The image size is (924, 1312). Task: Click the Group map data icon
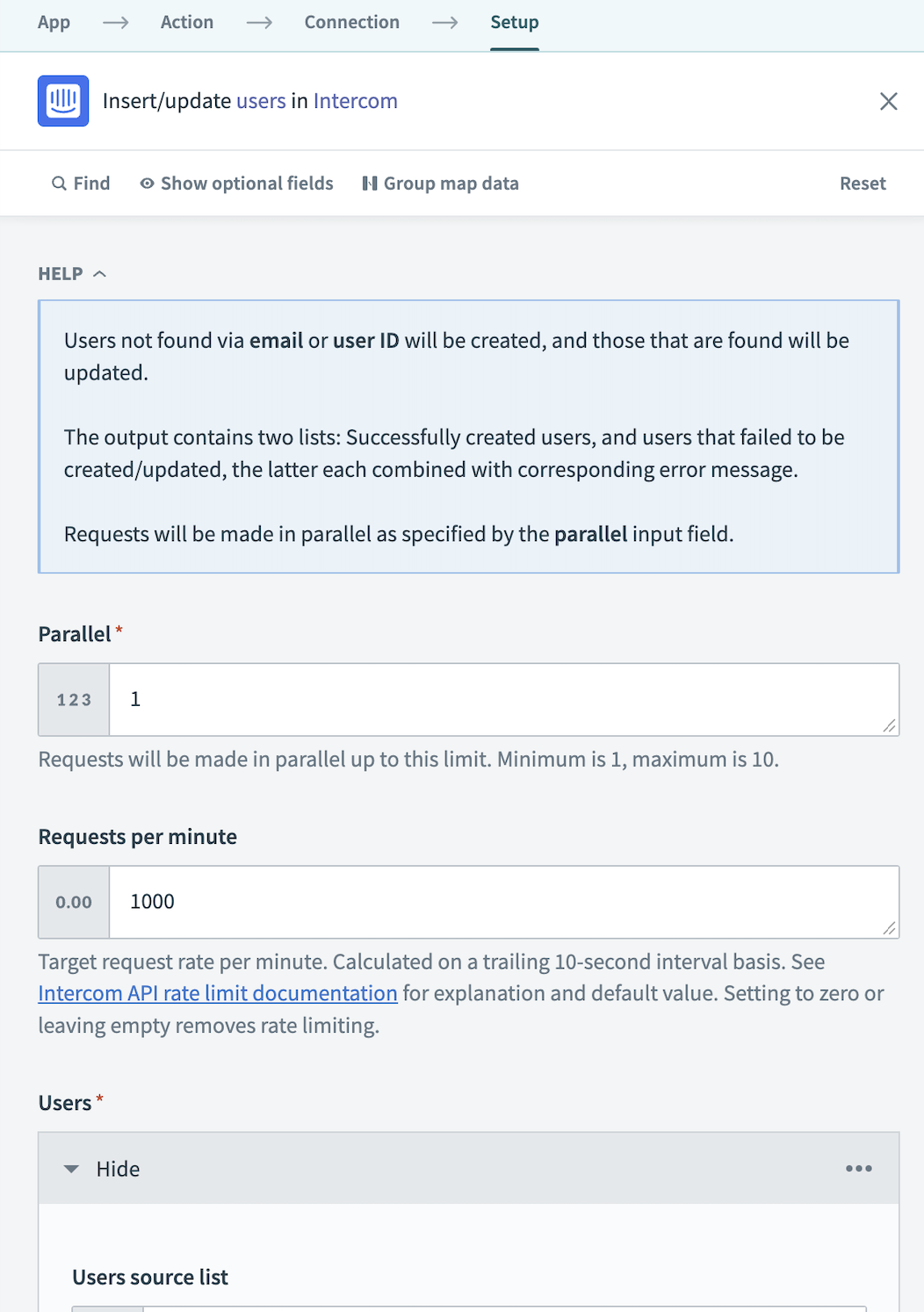click(x=371, y=183)
